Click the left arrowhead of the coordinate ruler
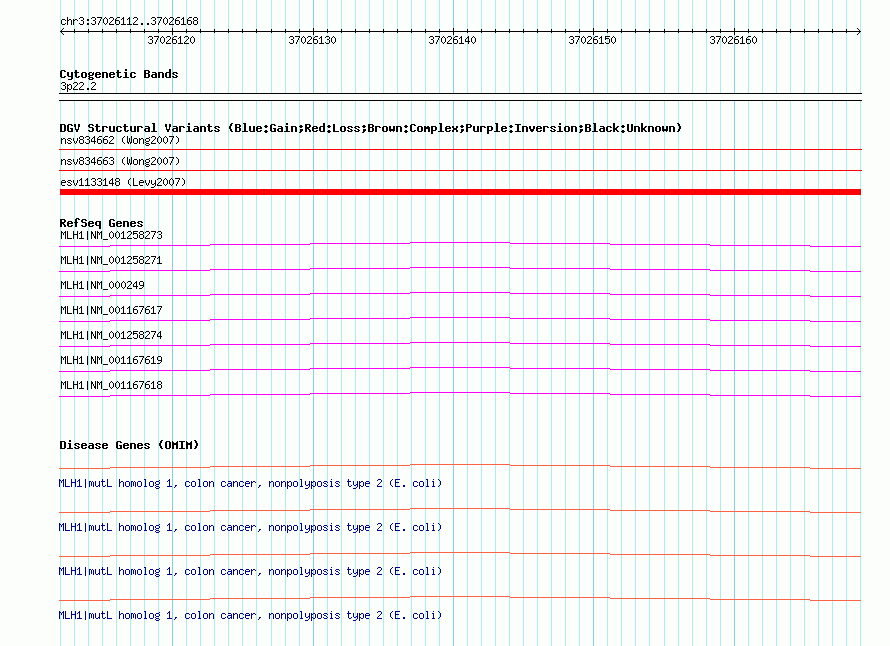This screenshot has height=646, width=890. [x=62, y=31]
